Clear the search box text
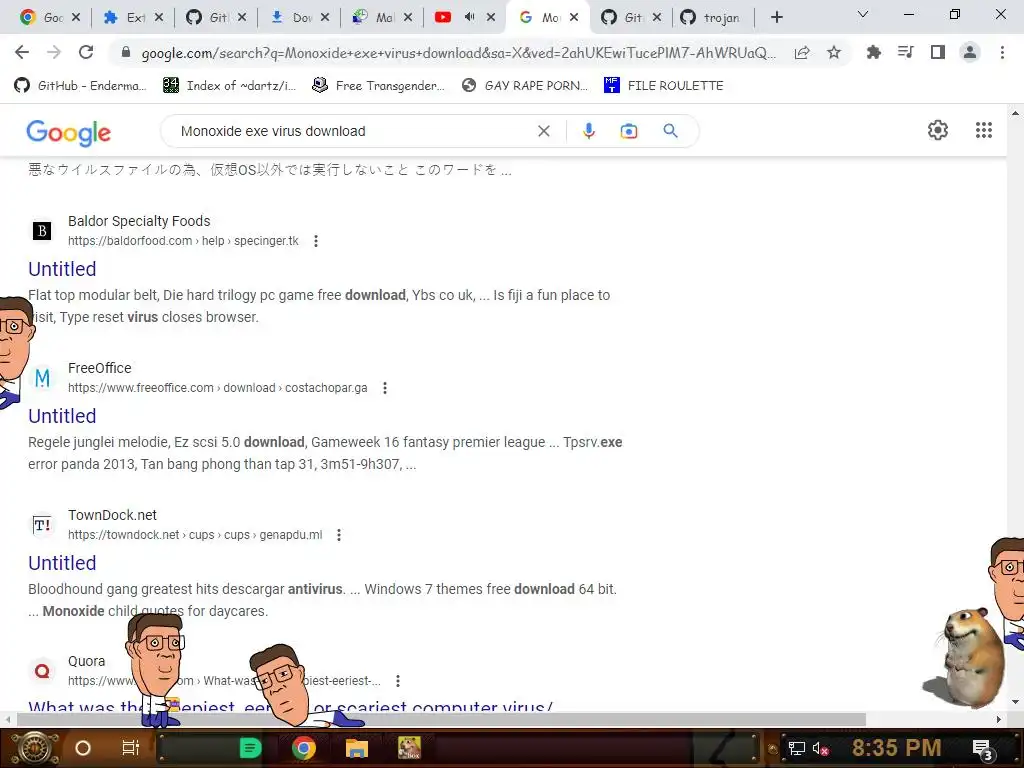The height and width of the screenshot is (768, 1024). tap(543, 131)
